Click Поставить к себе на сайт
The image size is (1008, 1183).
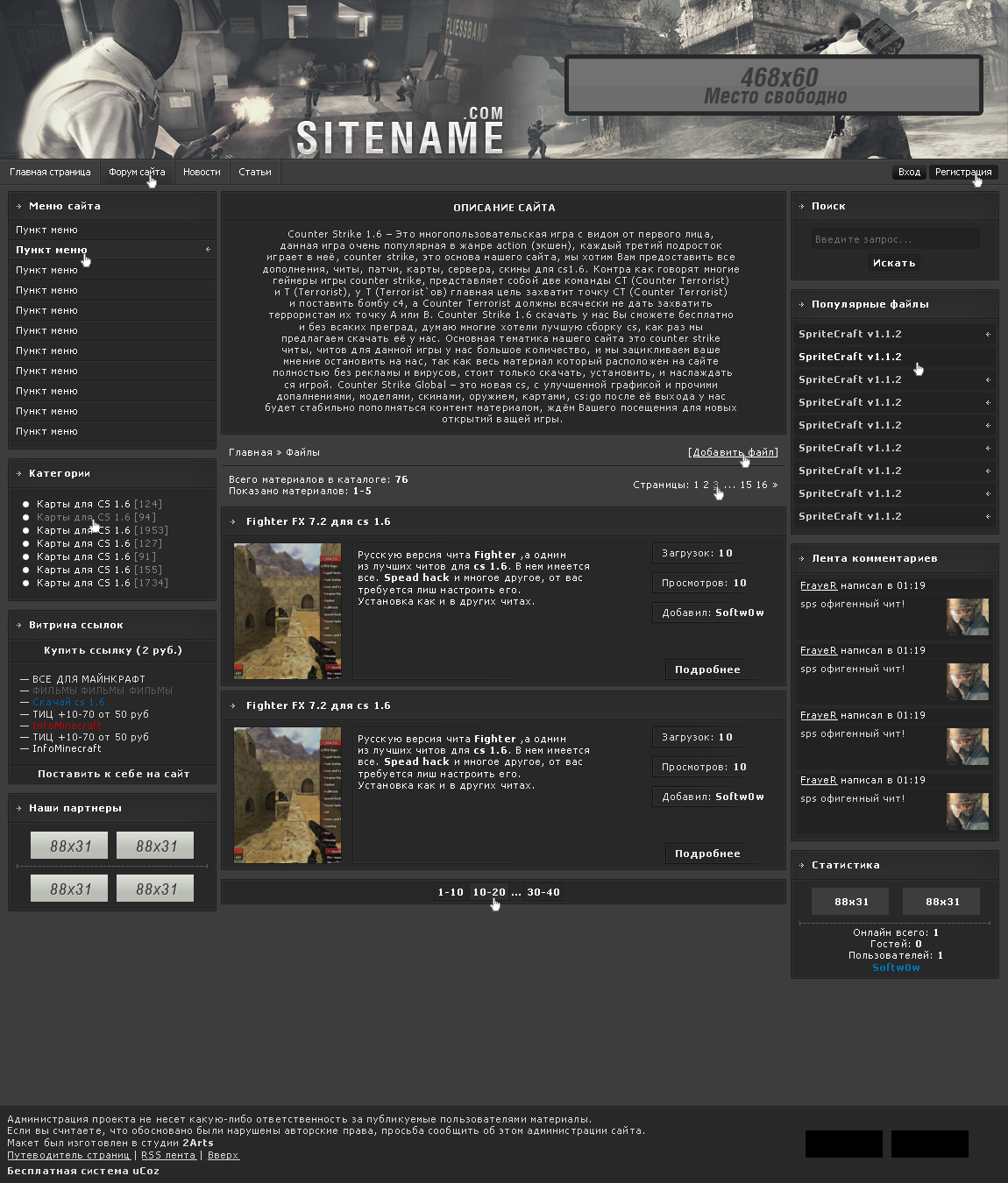[x=114, y=774]
